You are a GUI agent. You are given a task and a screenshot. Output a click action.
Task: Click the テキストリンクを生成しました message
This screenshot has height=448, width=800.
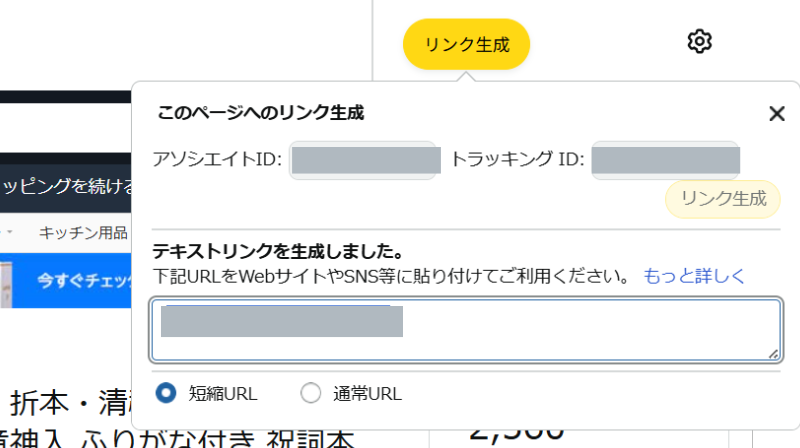[277, 252]
